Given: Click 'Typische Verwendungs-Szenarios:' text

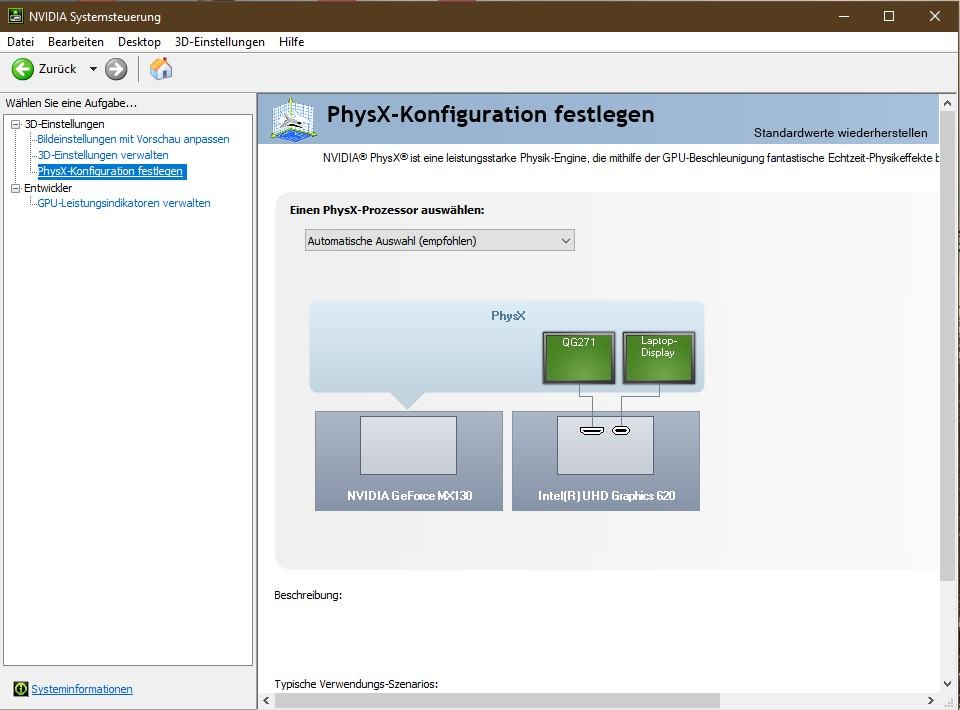Looking at the screenshot, I should point(356,684).
